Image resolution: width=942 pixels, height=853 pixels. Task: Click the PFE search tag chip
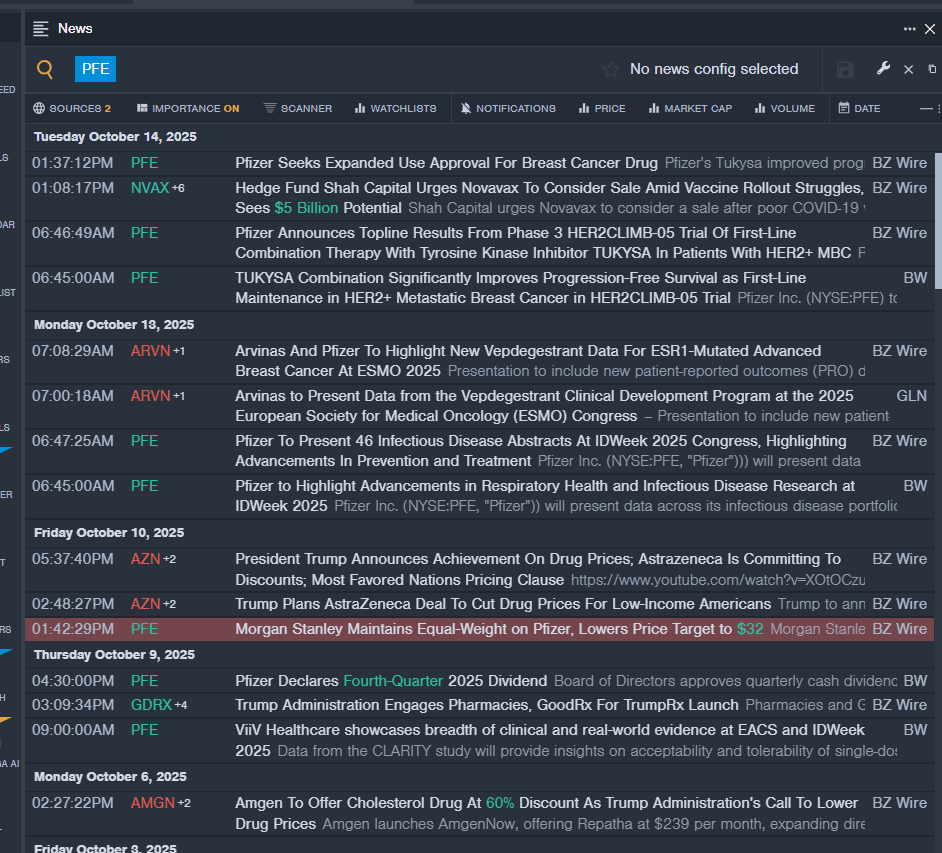tap(96, 69)
